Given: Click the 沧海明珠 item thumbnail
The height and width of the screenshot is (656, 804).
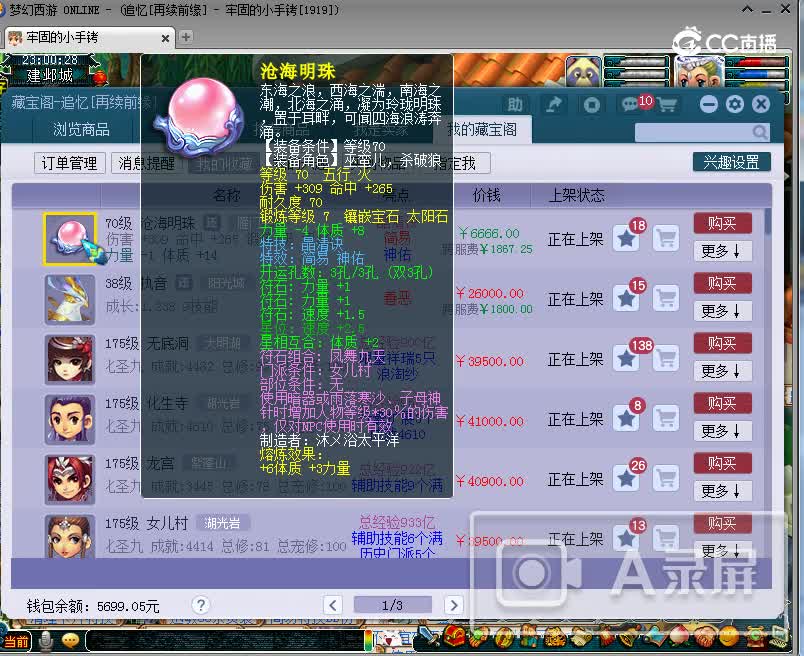Looking at the screenshot, I should coord(70,239).
